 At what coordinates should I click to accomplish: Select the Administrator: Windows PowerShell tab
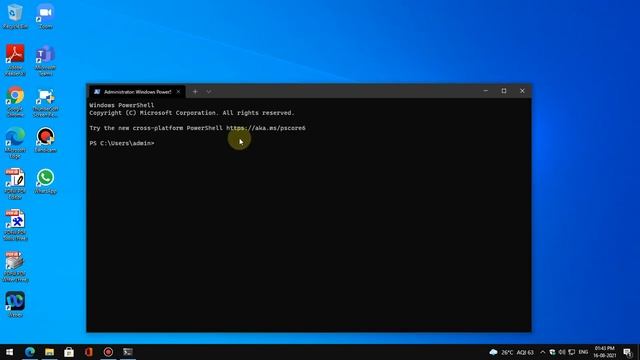137,92
